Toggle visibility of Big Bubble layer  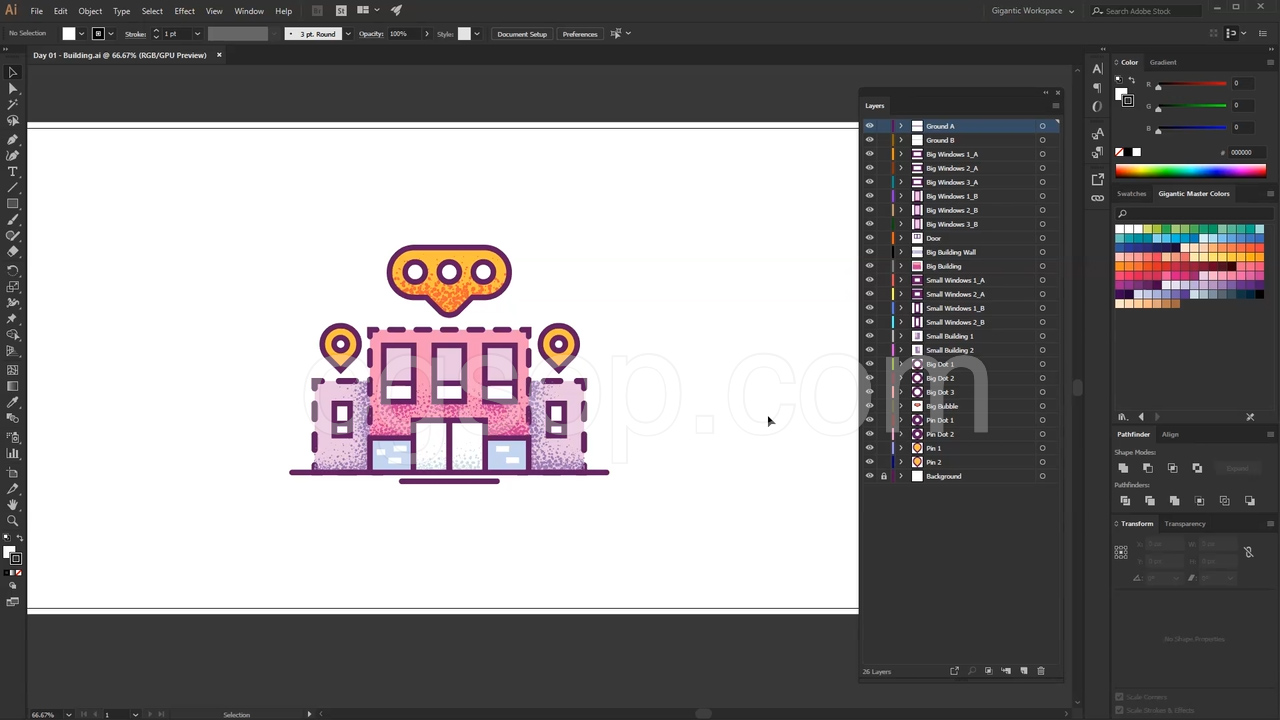click(869, 406)
